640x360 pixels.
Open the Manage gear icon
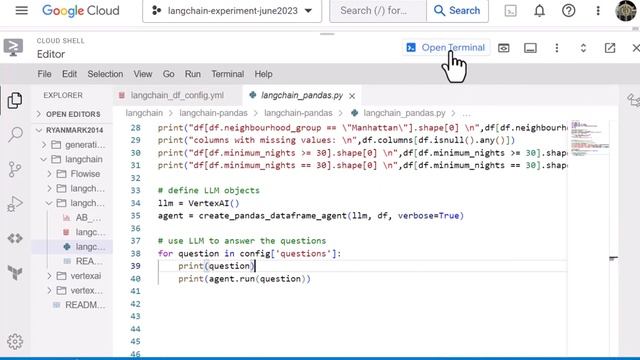coord(15,342)
